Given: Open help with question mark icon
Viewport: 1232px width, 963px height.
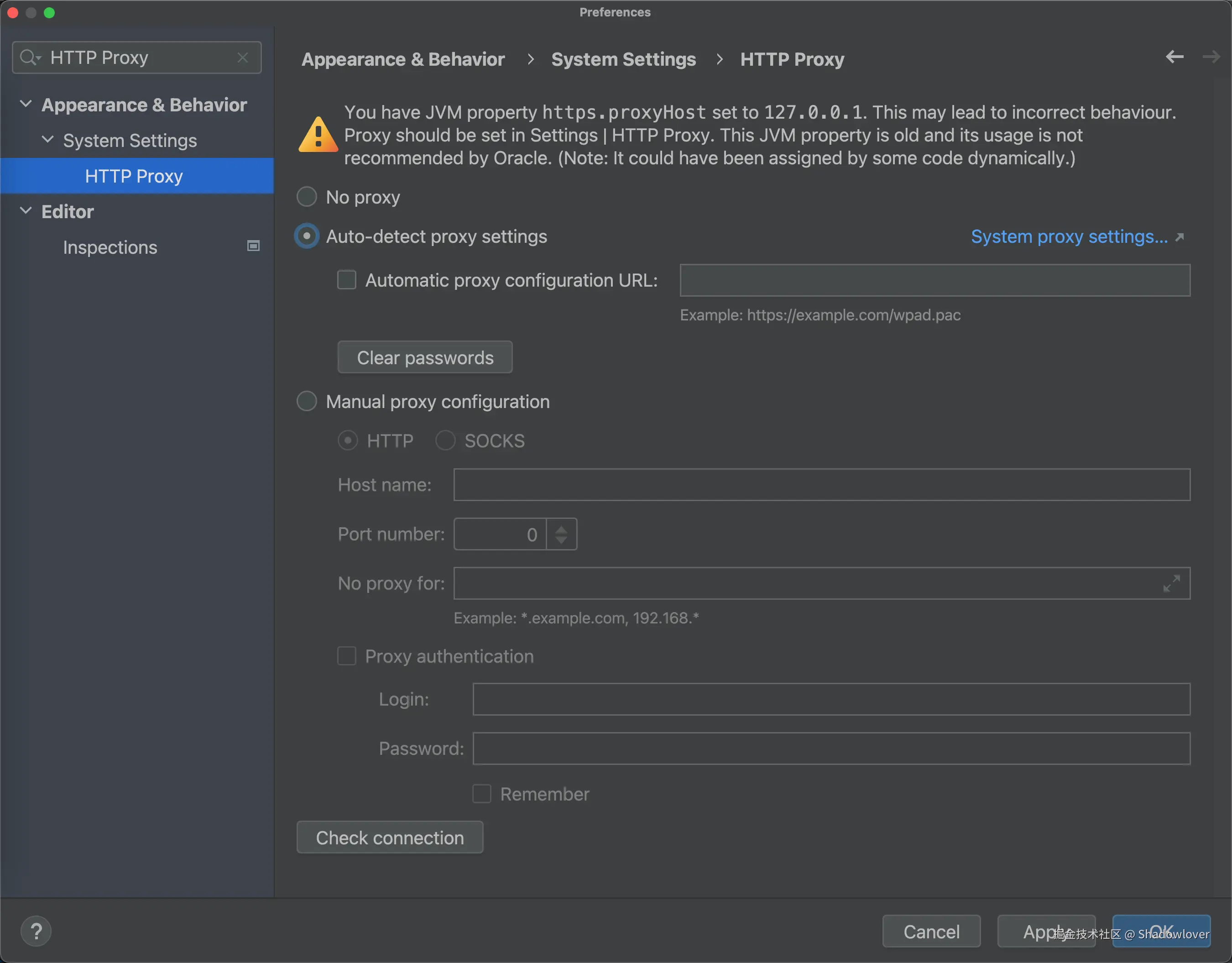Looking at the screenshot, I should pos(36,932).
